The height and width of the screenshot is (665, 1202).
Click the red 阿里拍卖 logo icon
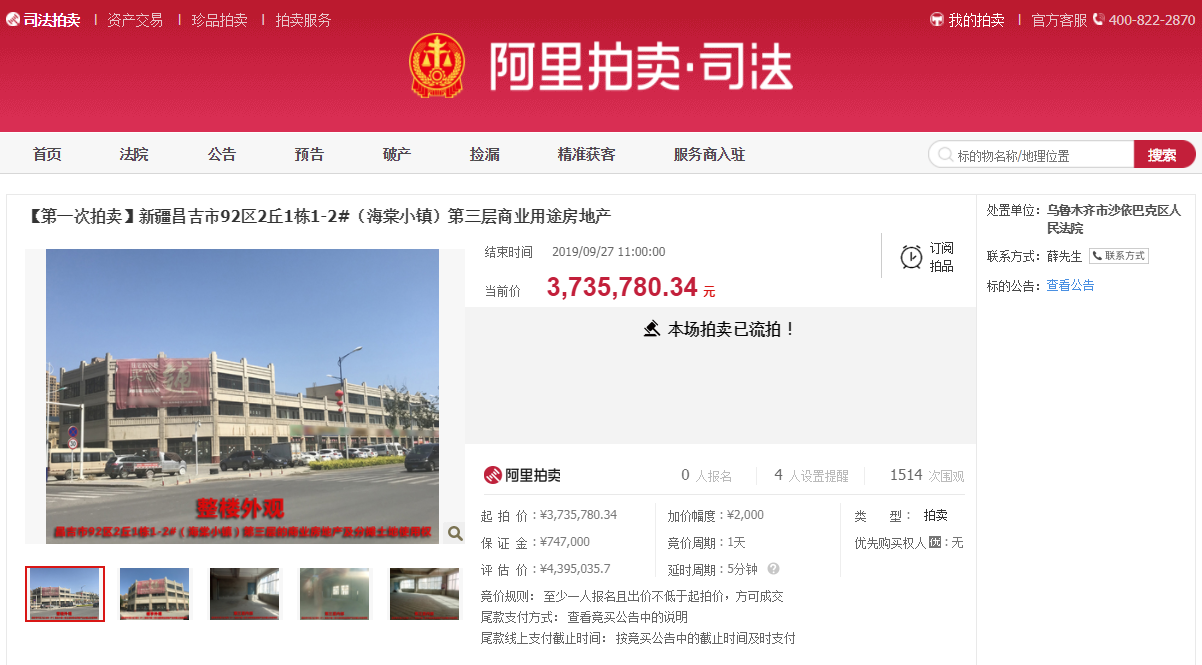(492, 475)
